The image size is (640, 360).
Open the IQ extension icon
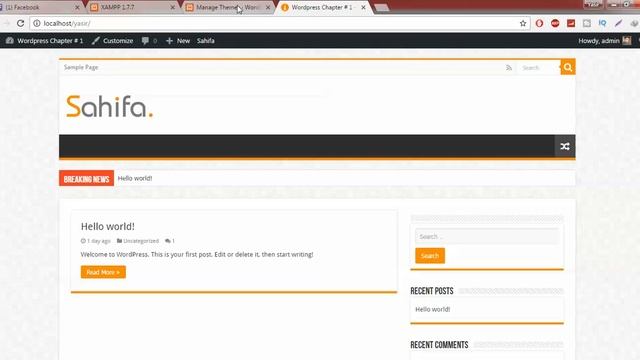click(602, 23)
